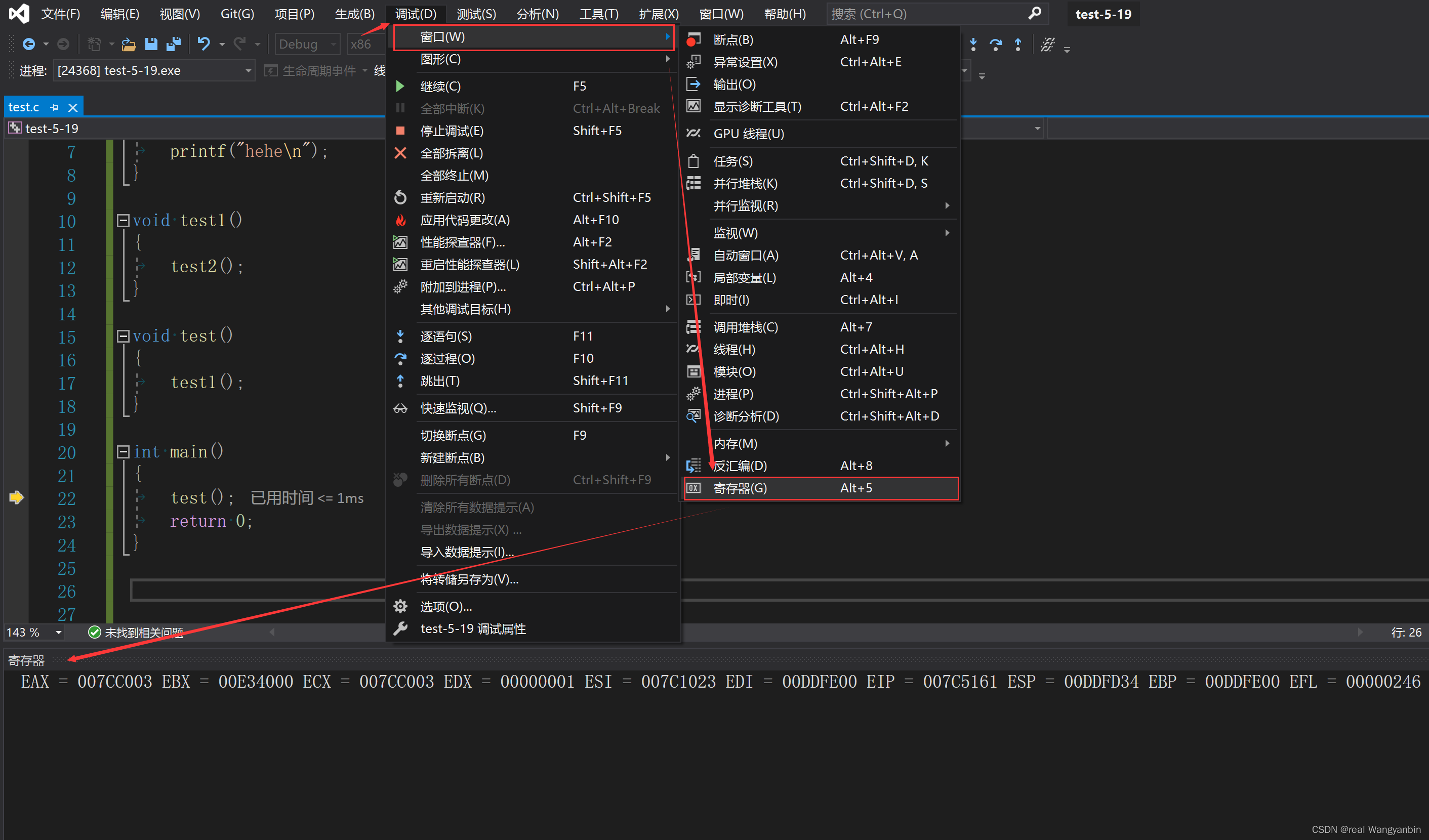Click the Restart circular arrow icon

400,198
